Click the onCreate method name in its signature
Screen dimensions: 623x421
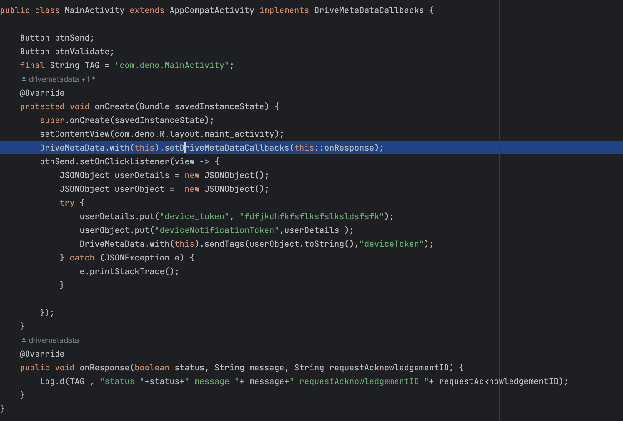click(114, 106)
